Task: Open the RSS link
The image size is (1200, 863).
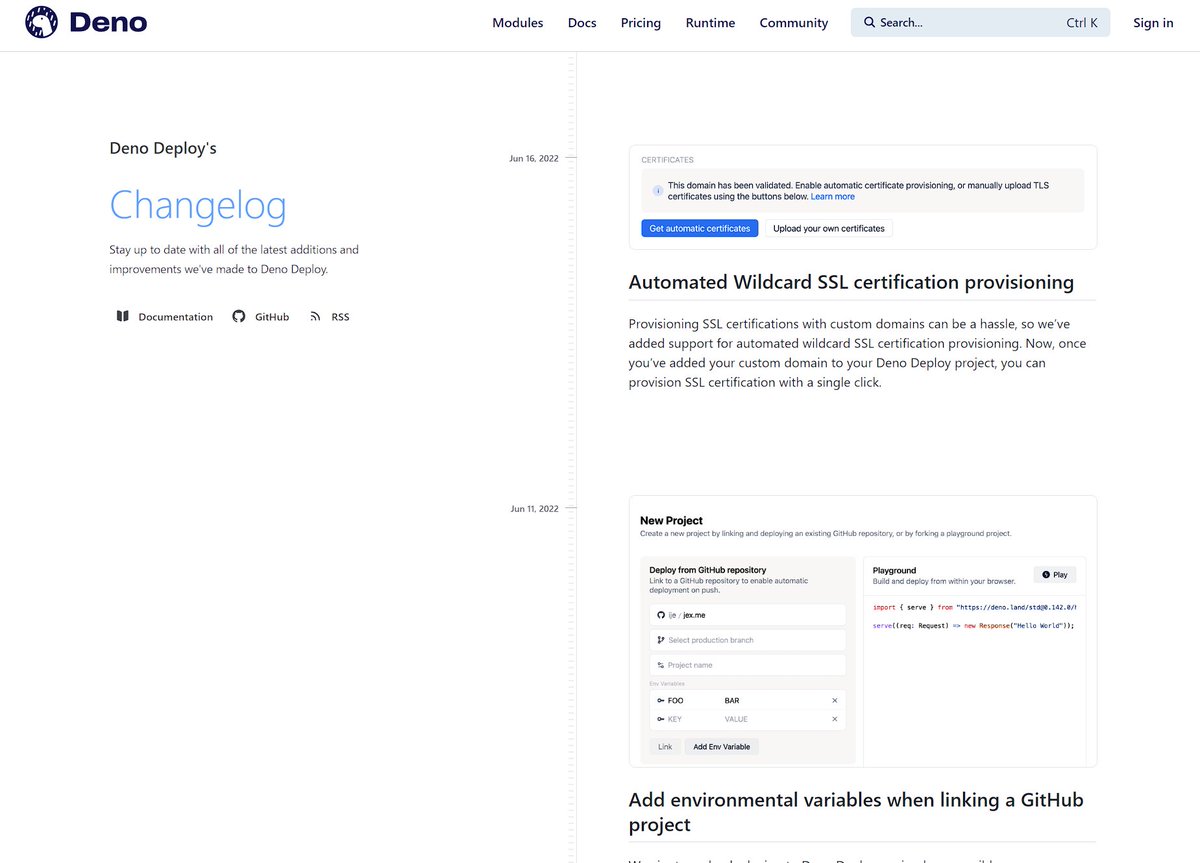Action: 330,316
